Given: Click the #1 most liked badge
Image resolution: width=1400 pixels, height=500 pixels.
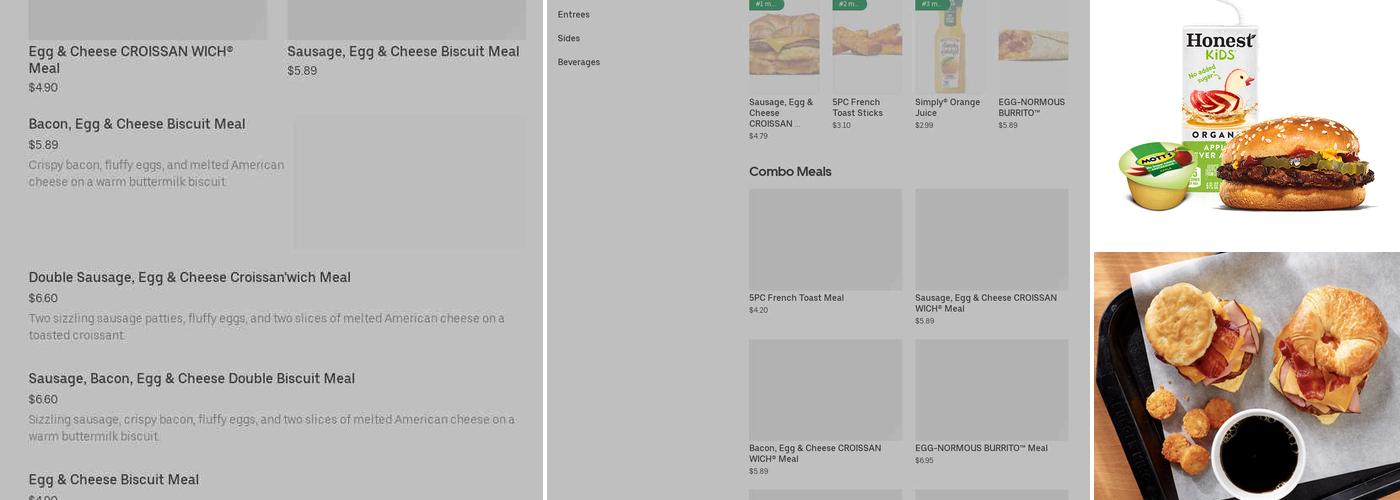Looking at the screenshot, I should (766, 5).
